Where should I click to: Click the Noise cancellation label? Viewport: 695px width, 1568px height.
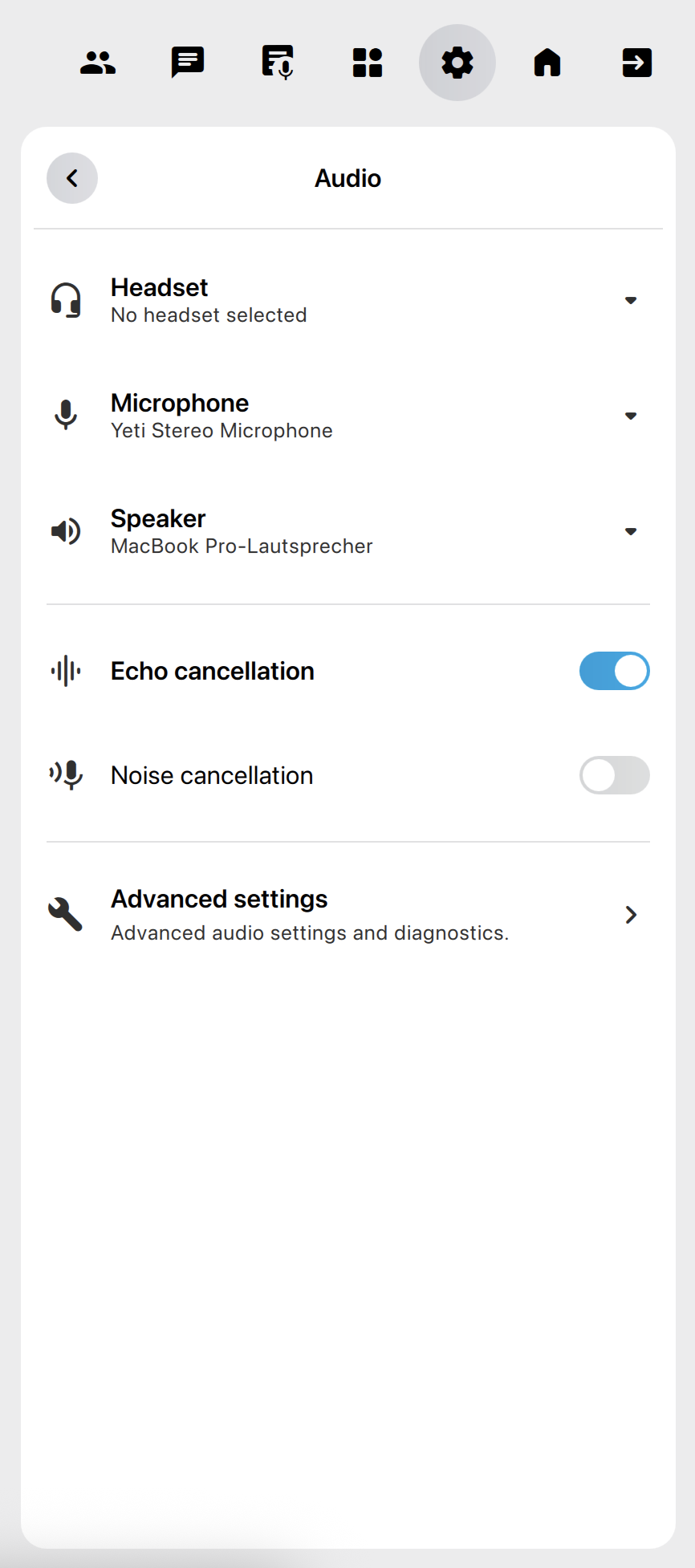212,775
